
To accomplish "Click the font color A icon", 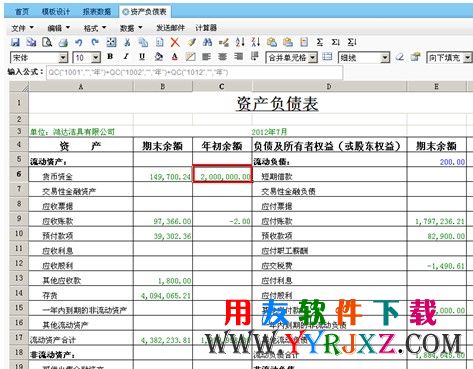I will (x=174, y=57).
